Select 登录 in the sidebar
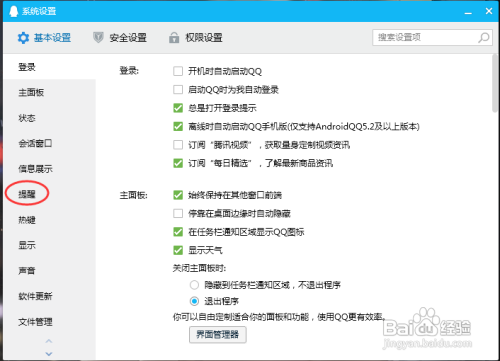Image resolution: width=500 pixels, height=361 pixels. 49,67
